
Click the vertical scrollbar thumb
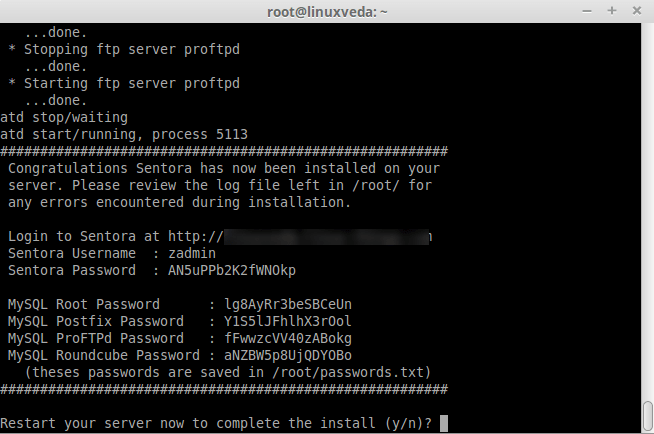pyautogui.click(x=647, y=414)
